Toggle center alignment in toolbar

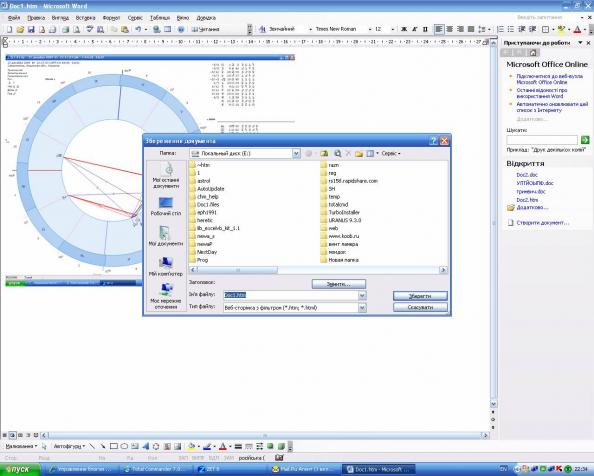click(450, 29)
